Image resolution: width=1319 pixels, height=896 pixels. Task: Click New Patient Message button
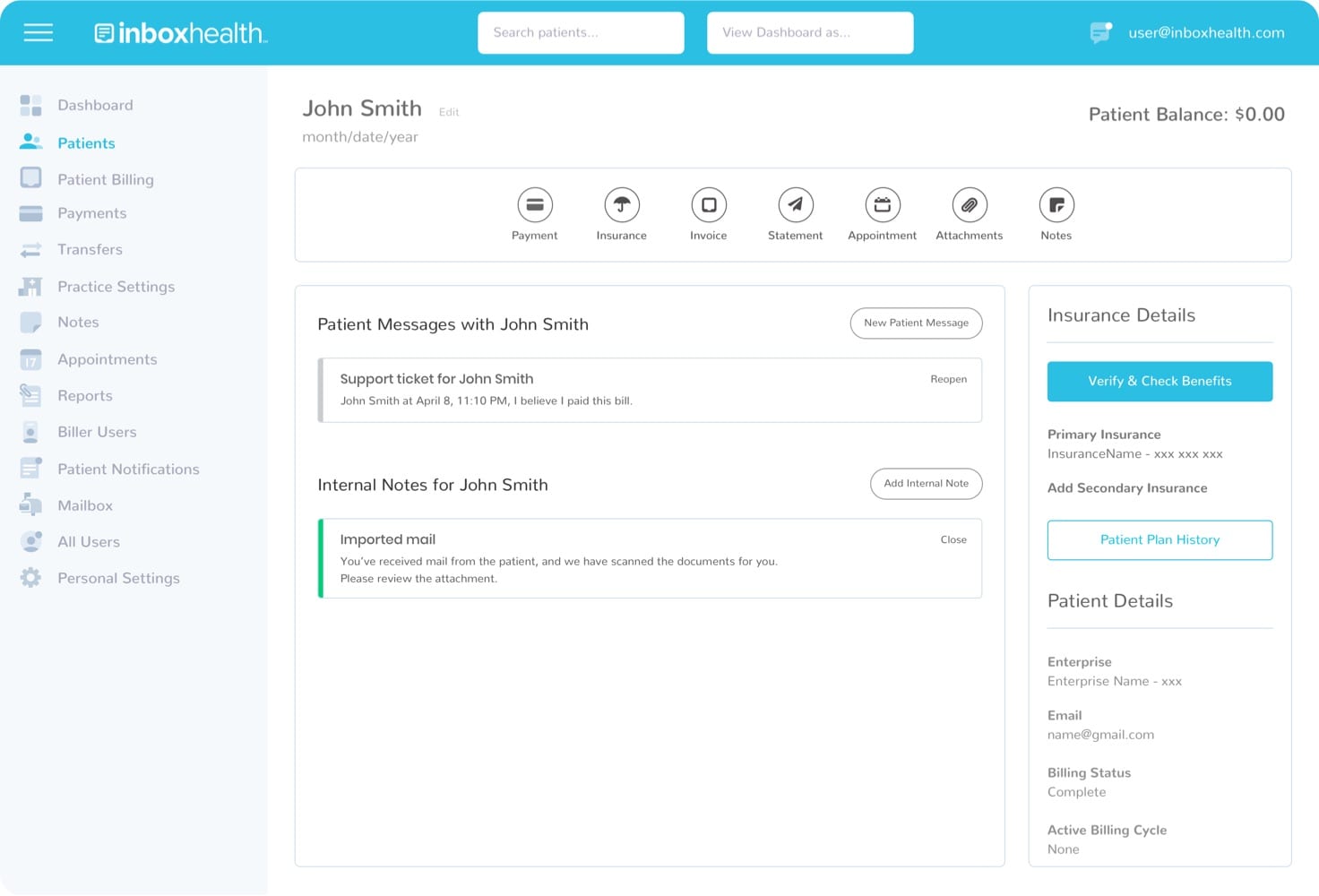tap(916, 323)
